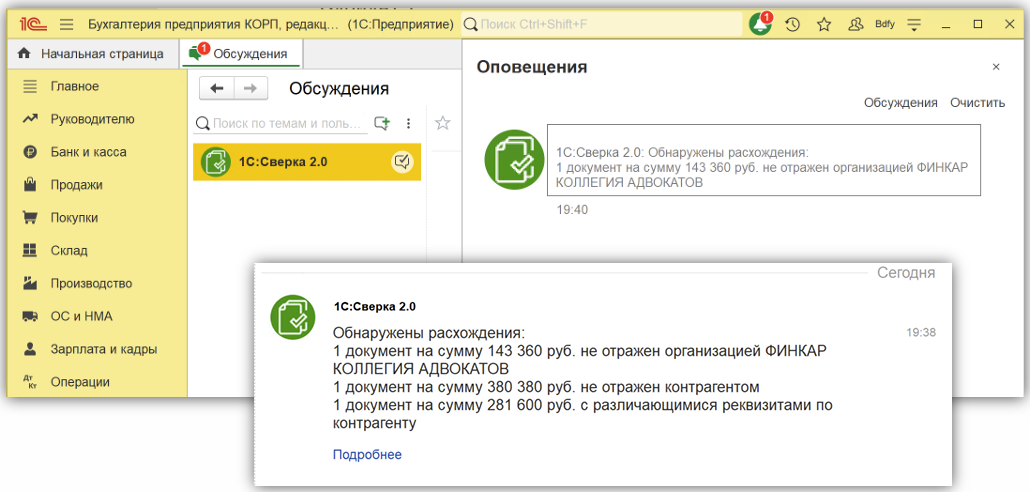Viewport: 1030px width, 492px height.
Task: Click the Покупки cart icon
Action: pyautogui.click(x=30, y=217)
